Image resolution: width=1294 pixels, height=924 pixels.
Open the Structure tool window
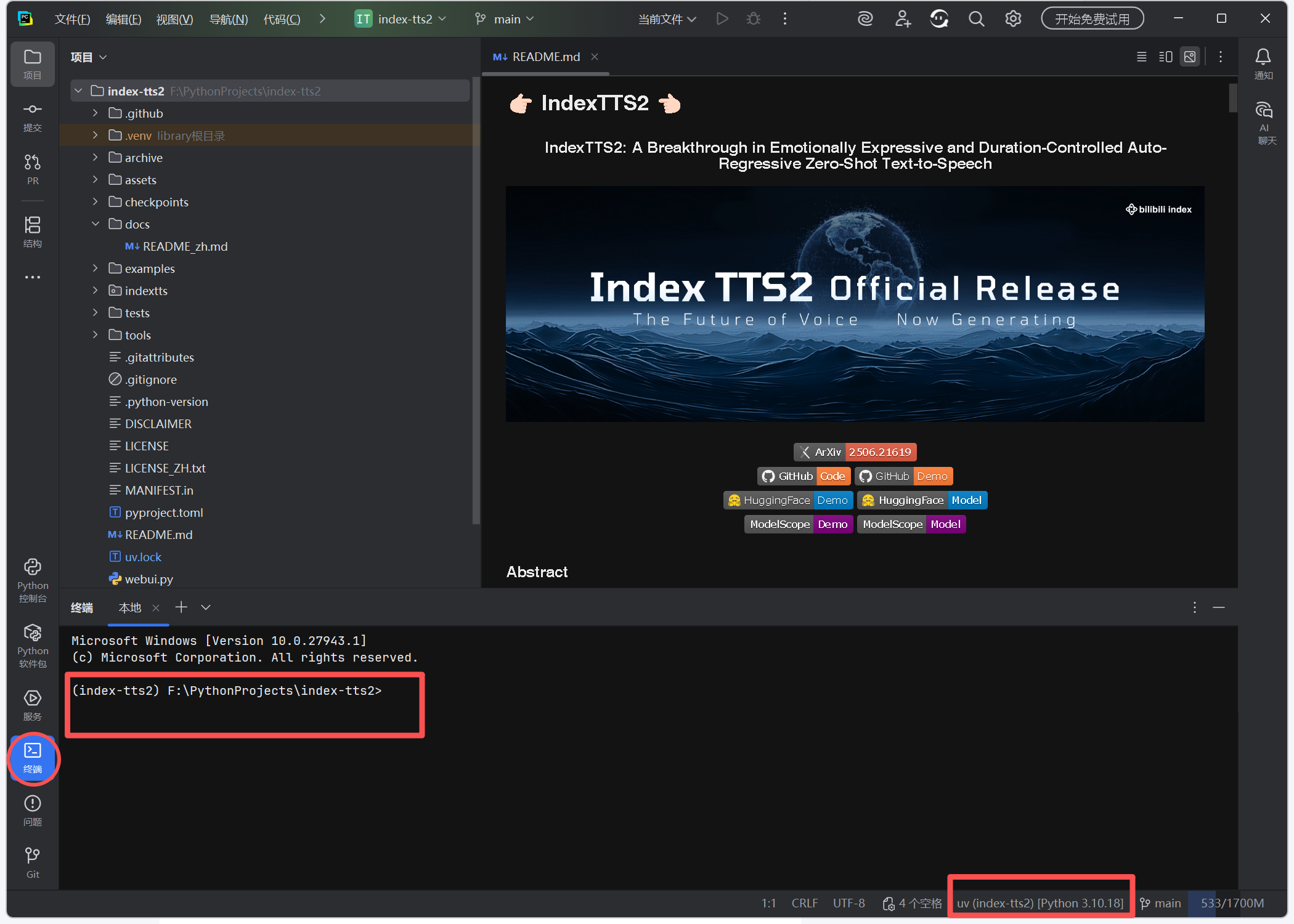[33, 232]
